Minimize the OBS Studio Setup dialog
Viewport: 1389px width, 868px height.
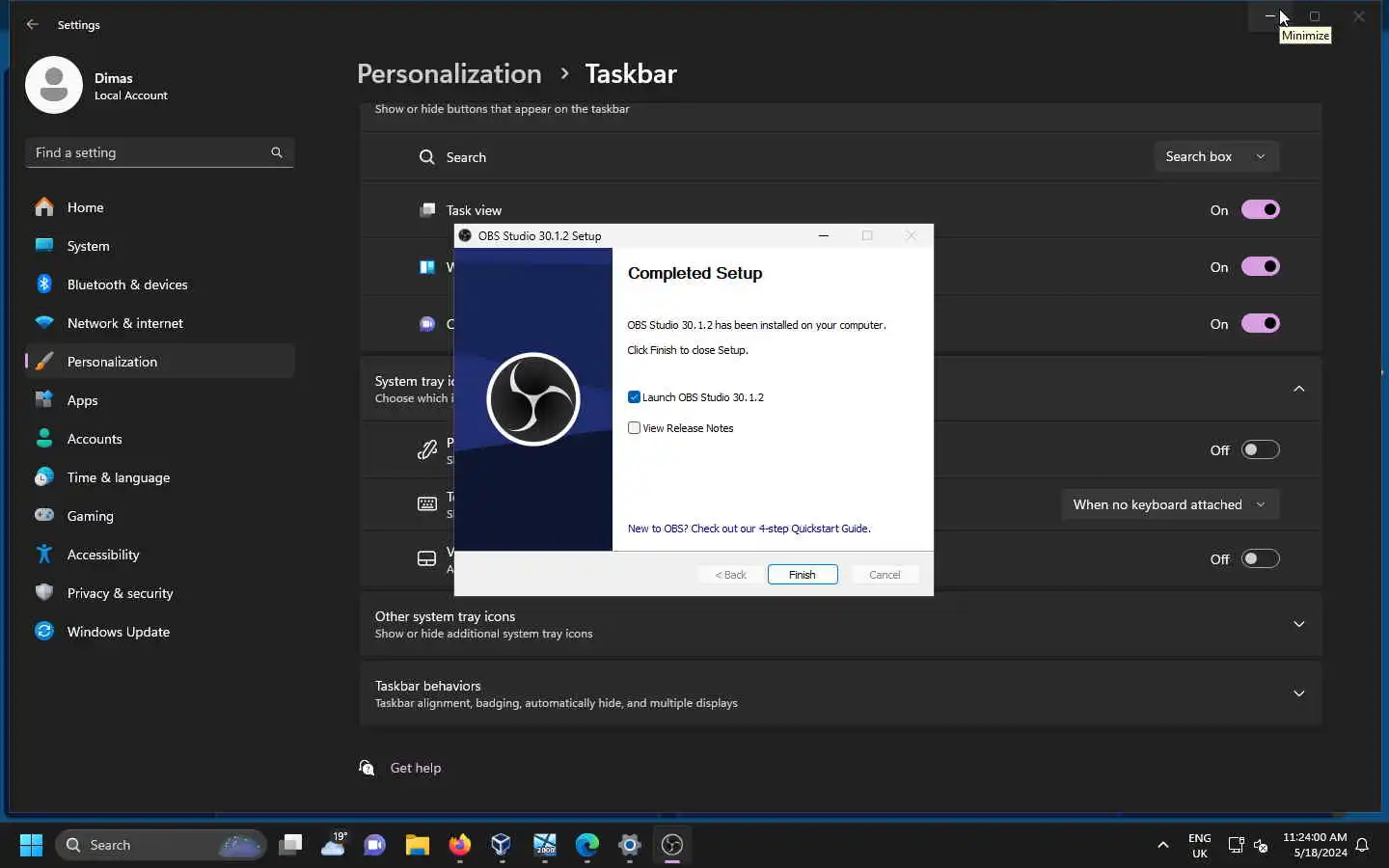(x=823, y=235)
